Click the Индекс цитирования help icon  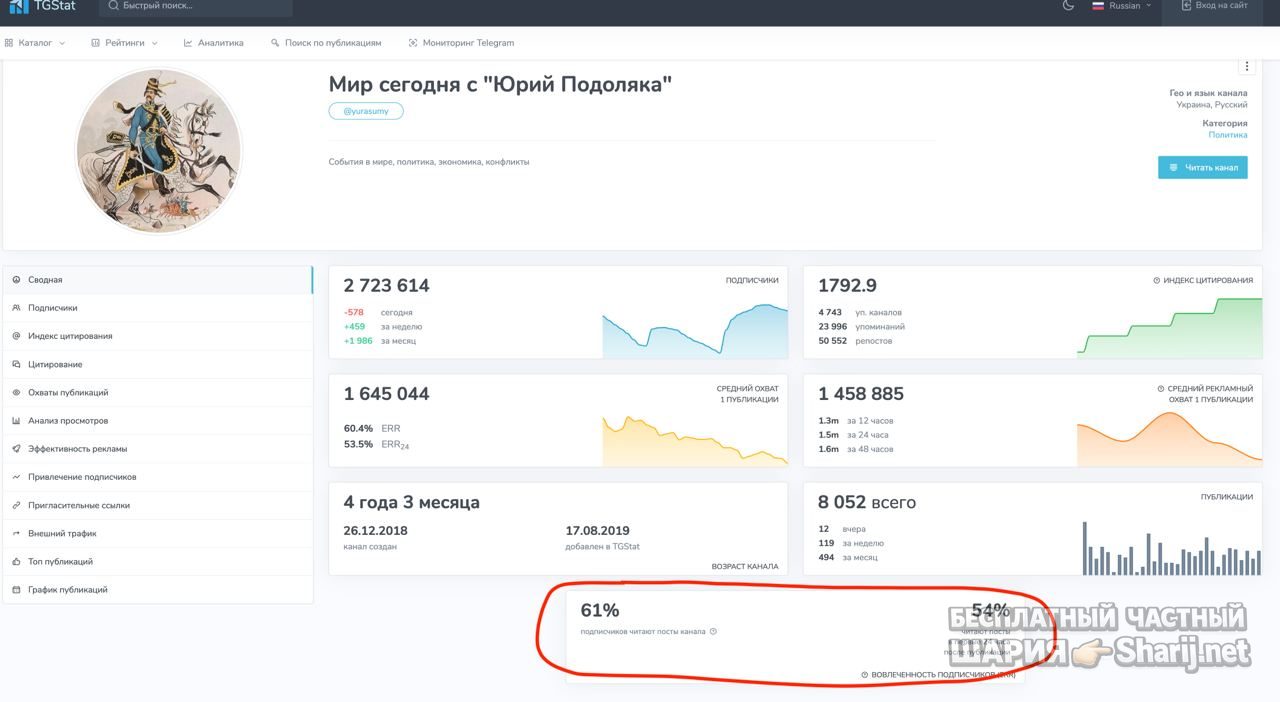tap(1157, 281)
